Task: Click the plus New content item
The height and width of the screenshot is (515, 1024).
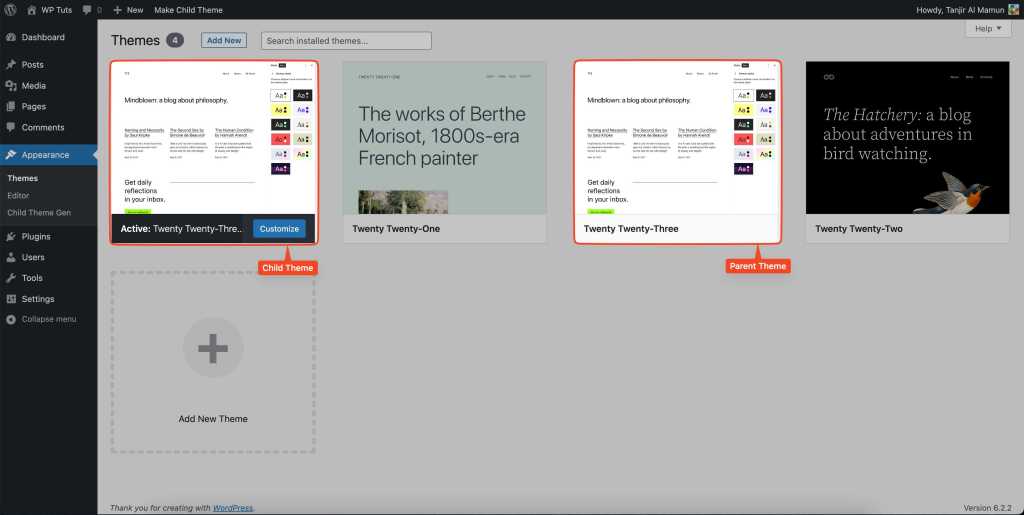Action: [x=128, y=10]
